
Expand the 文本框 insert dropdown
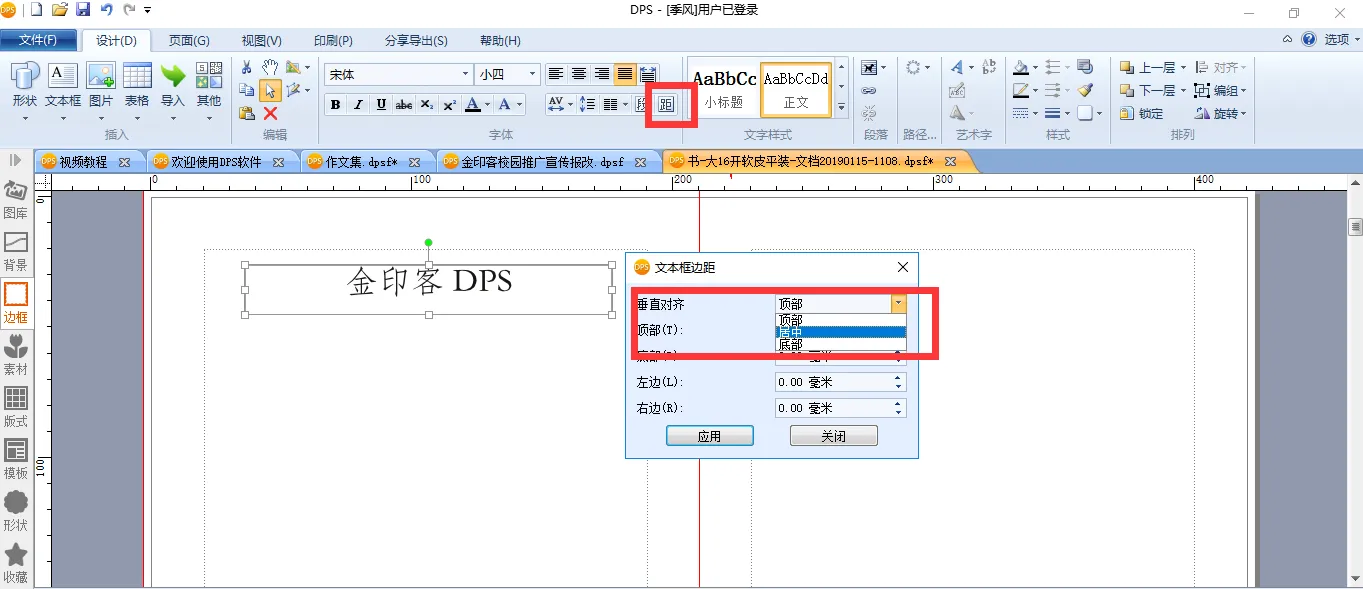pyautogui.click(x=63, y=118)
